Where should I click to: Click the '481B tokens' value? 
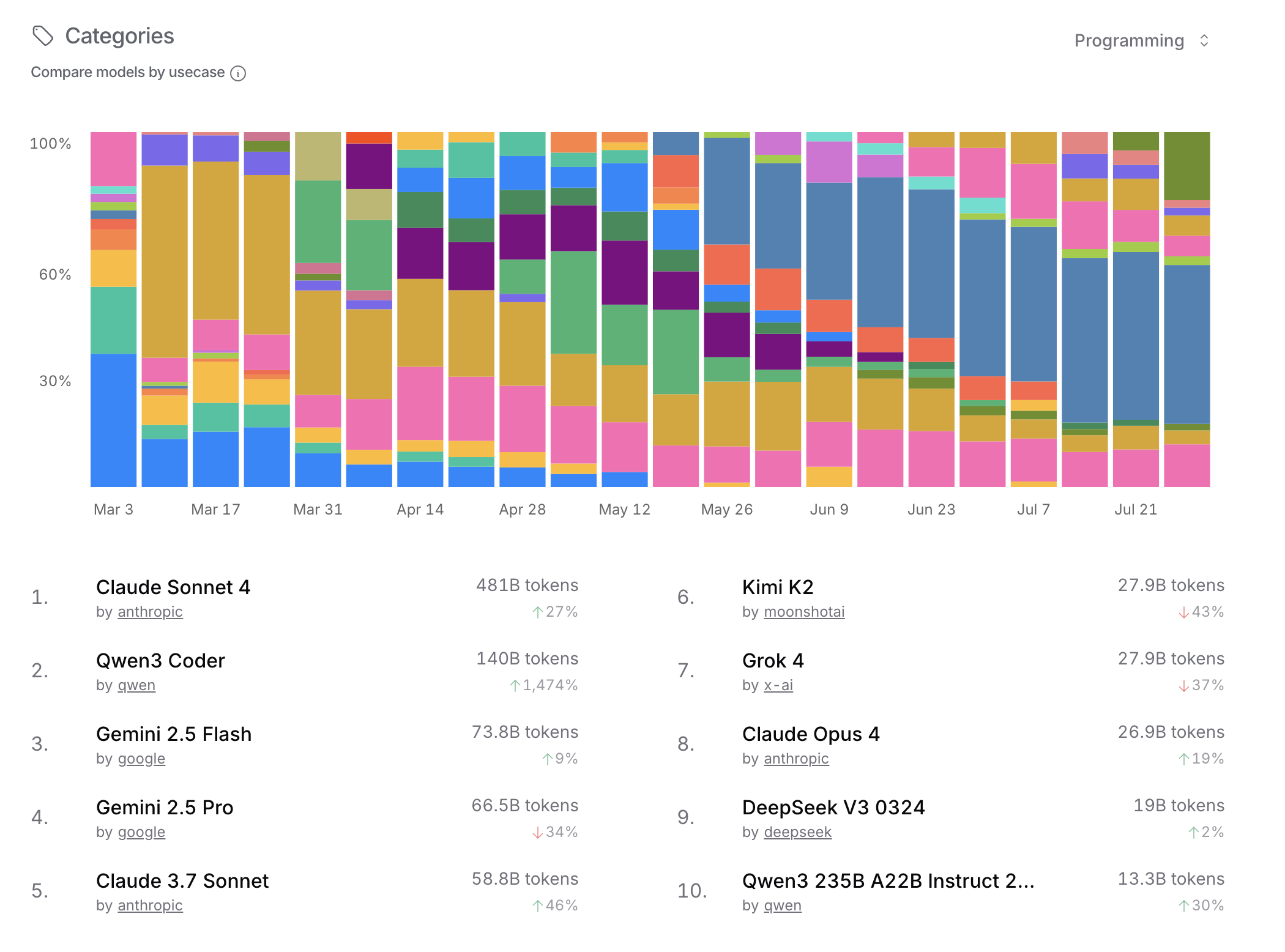[x=527, y=586]
